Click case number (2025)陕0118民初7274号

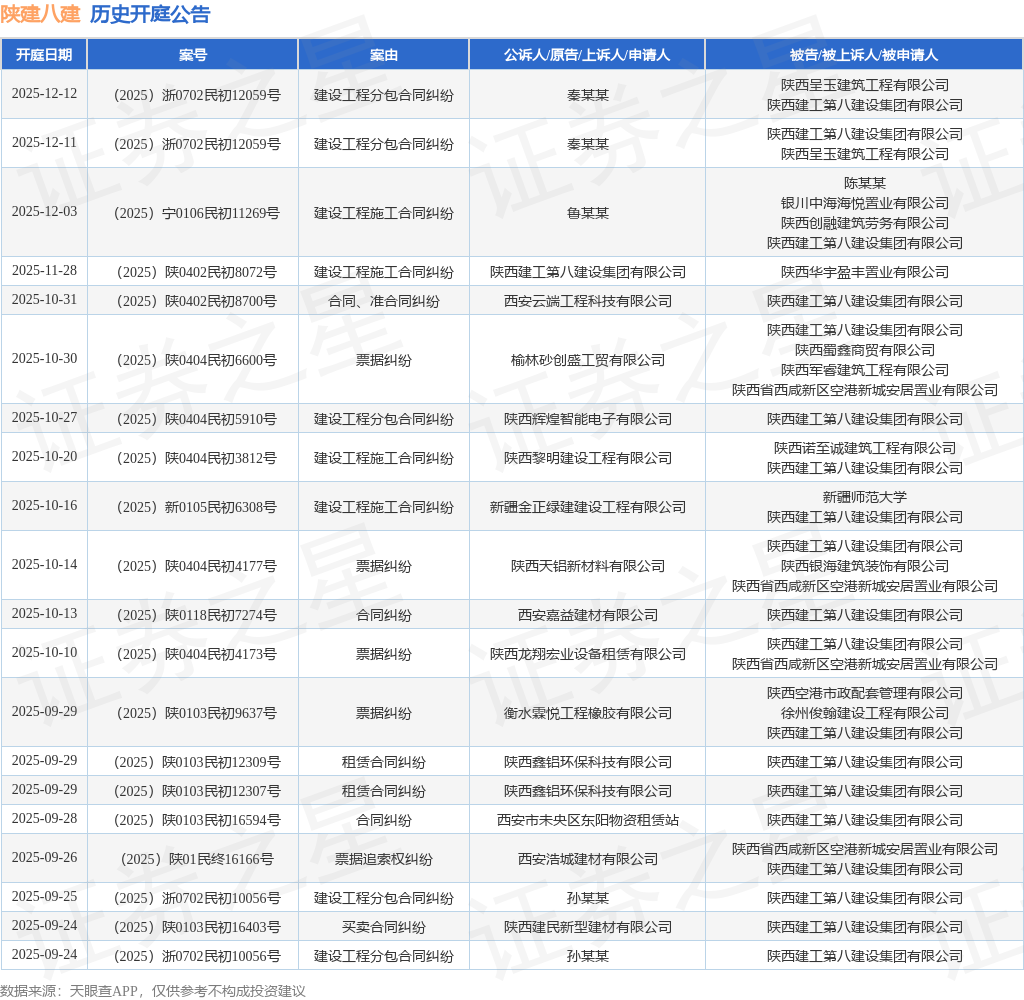point(197,615)
